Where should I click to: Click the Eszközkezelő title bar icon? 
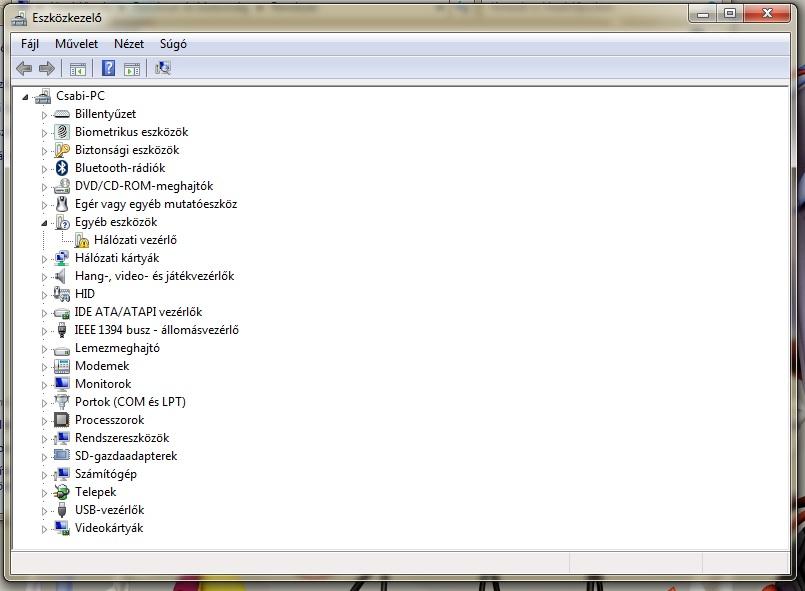[x=20, y=18]
